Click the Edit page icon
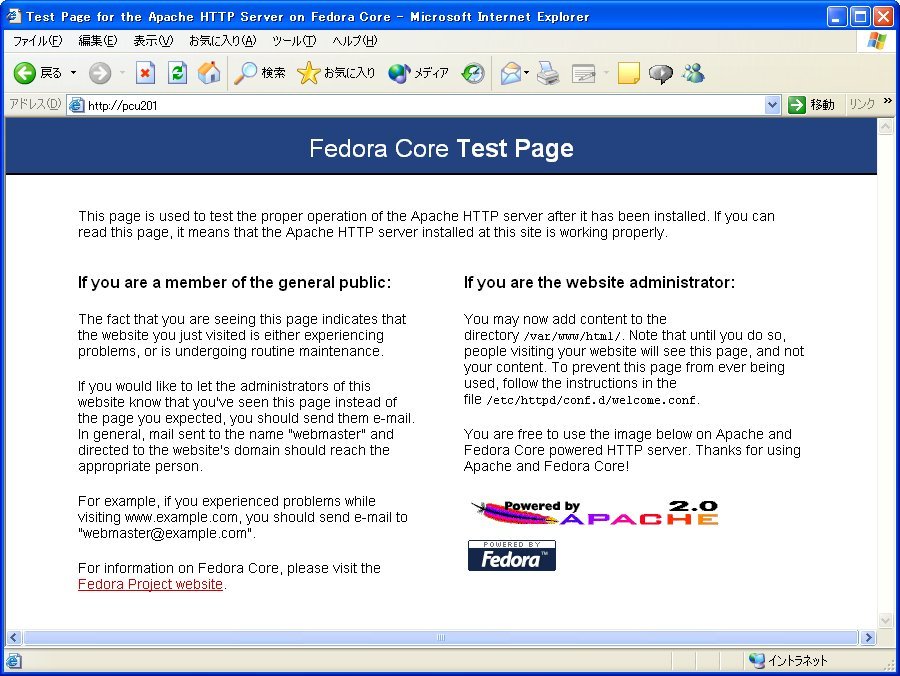900x676 pixels. coord(584,73)
